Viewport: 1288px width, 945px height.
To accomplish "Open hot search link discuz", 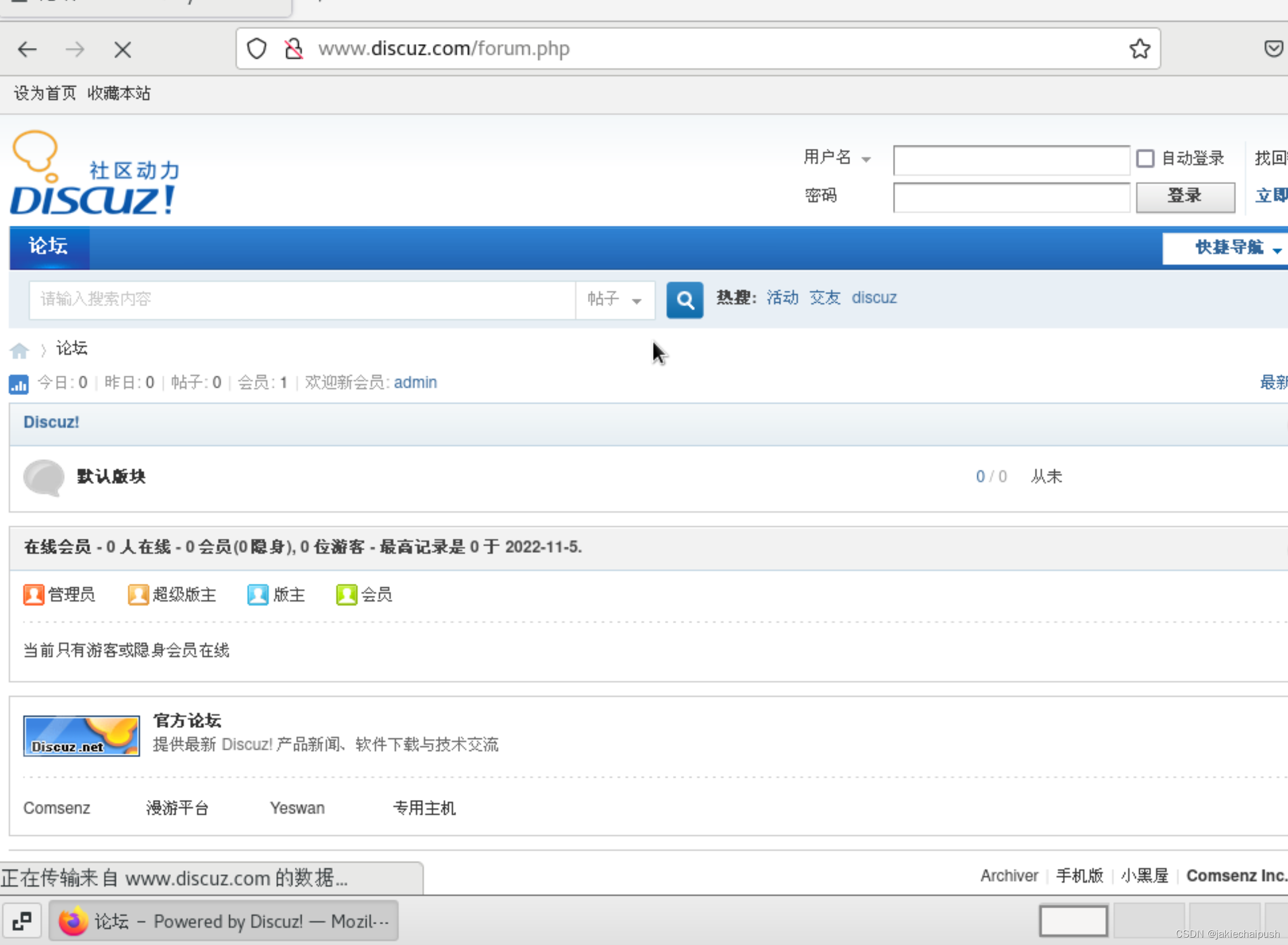I will pyautogui.click(x=874, y=298).
